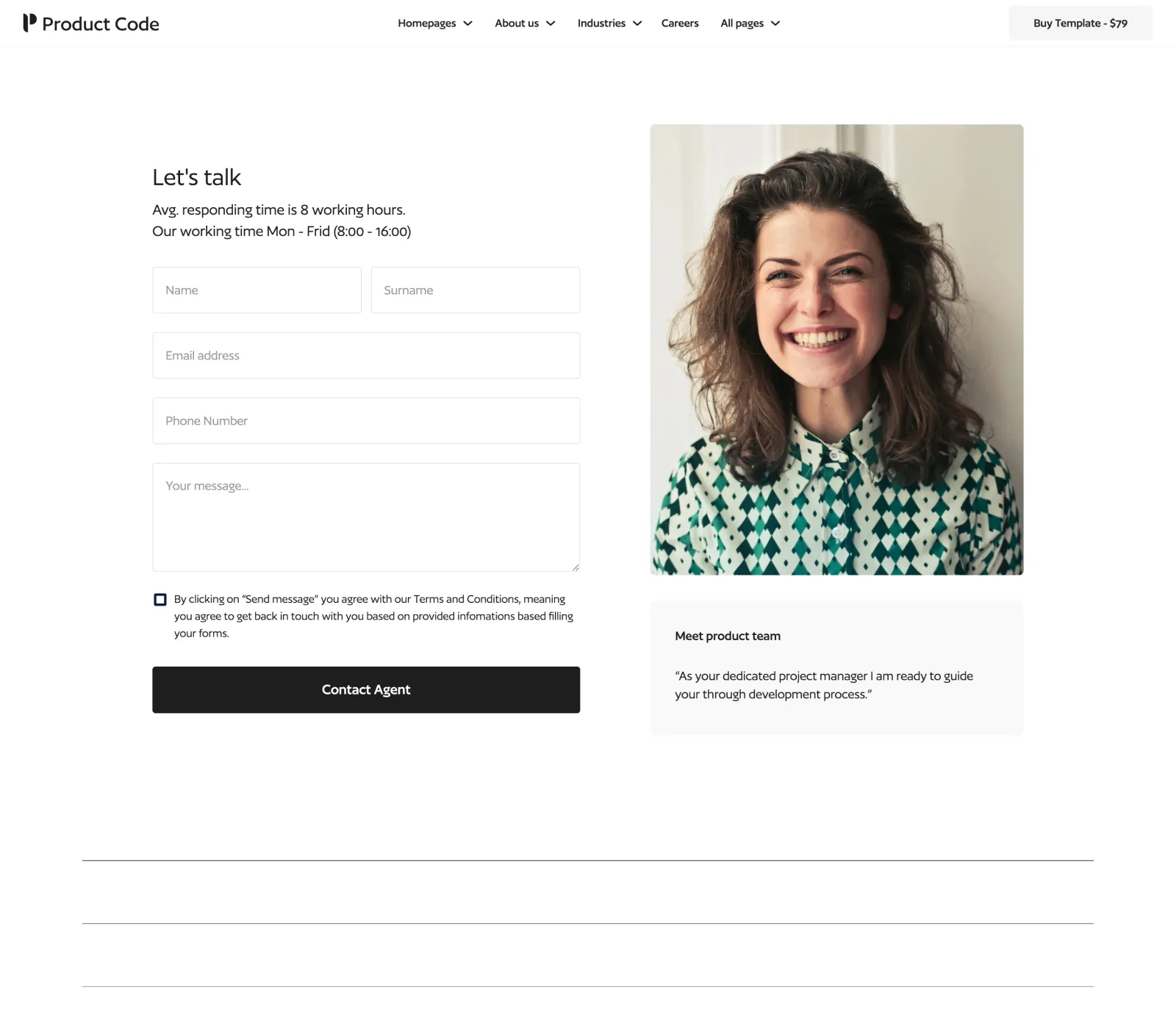Click the Product Code brand name text

pos(101,24)
